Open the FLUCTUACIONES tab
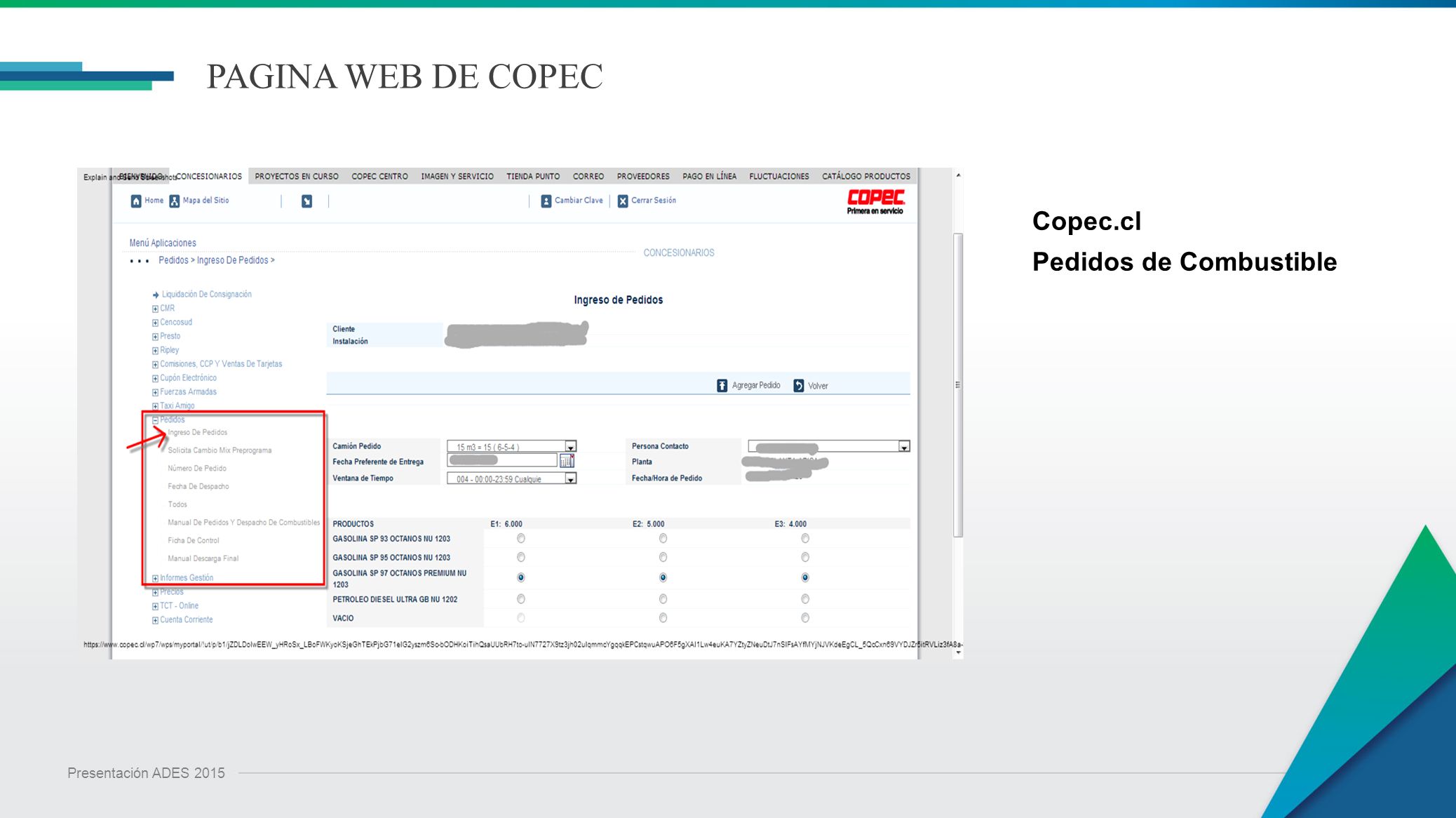The width and height of the screenshot is (1456, 818). [x=779, y=176]
